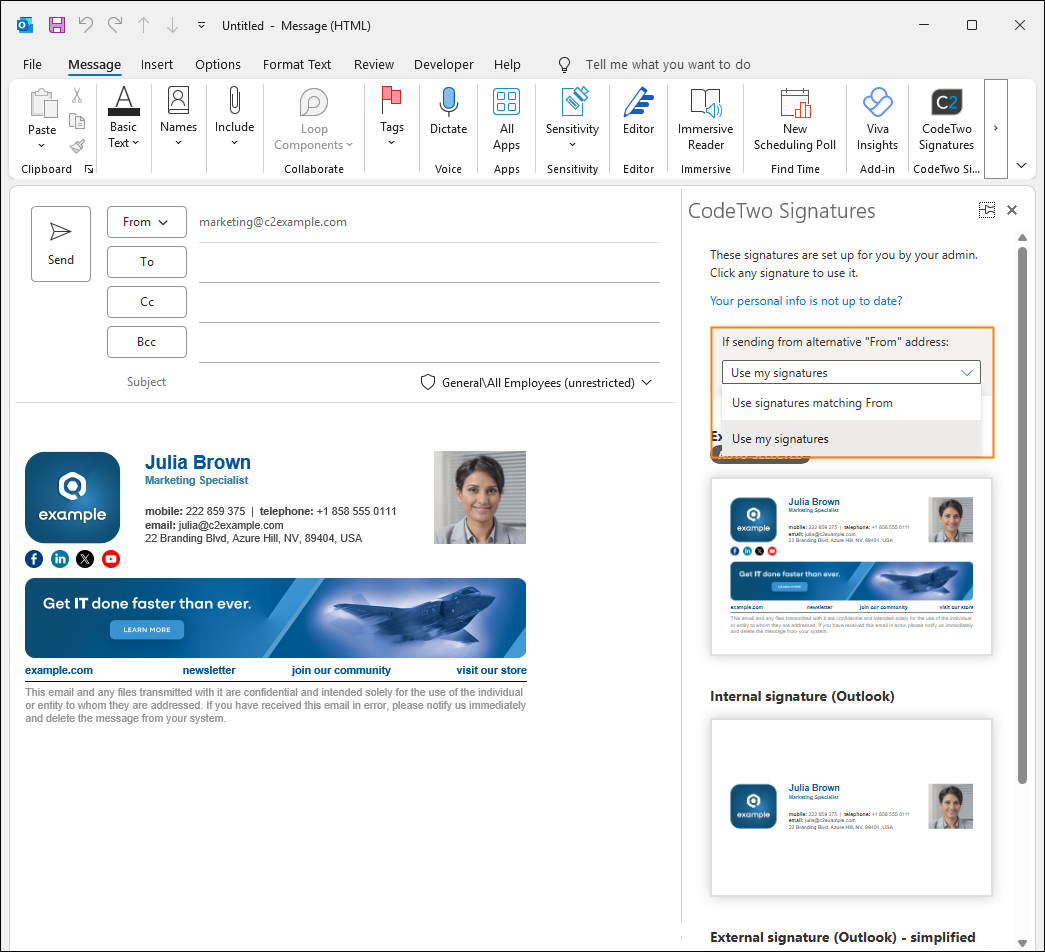Open Names address book menu
Screen dimensions: 1045x952
[x=179, y=118]
